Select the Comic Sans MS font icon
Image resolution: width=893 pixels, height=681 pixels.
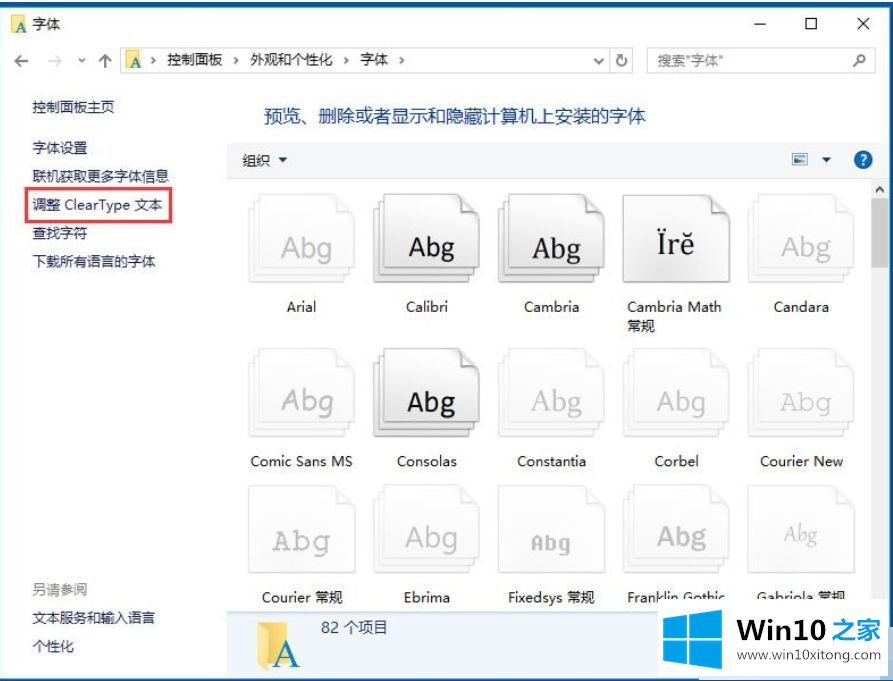click(x=301, y=393)
